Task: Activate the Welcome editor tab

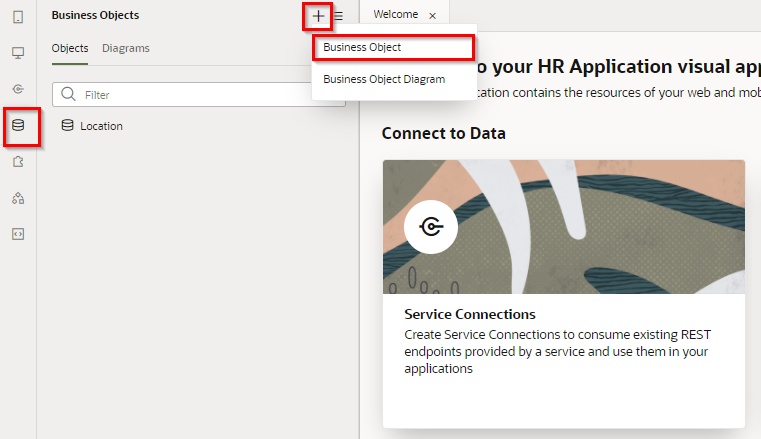Action: tap(395, 15)
